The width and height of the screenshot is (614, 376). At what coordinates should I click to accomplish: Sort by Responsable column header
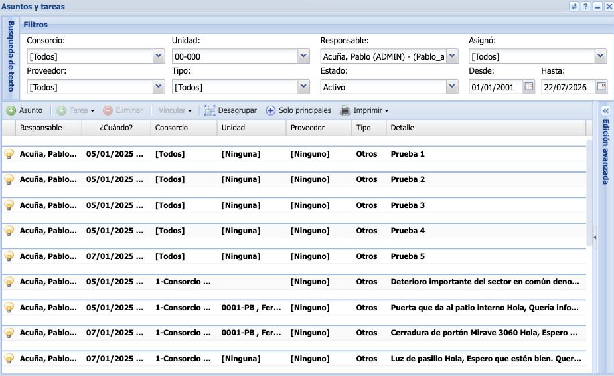click(48, 128)
